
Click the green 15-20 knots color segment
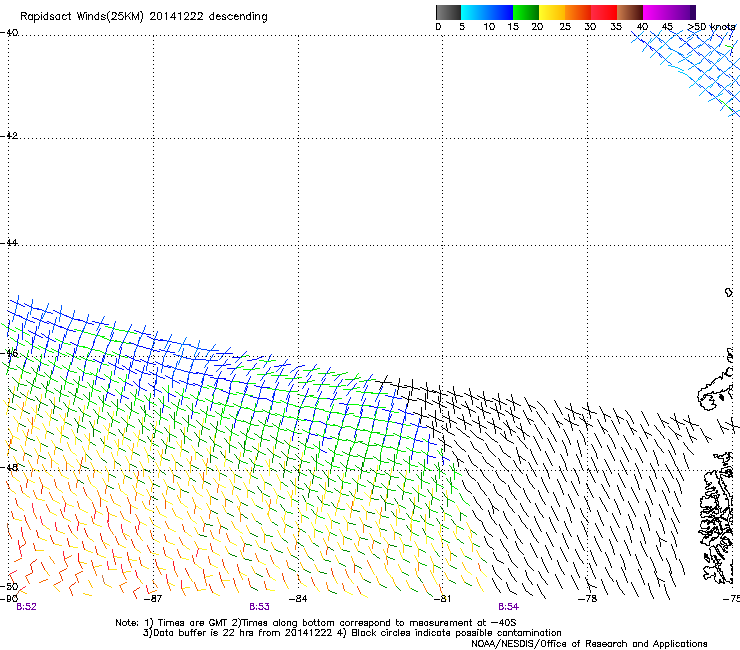coord(526,12)
